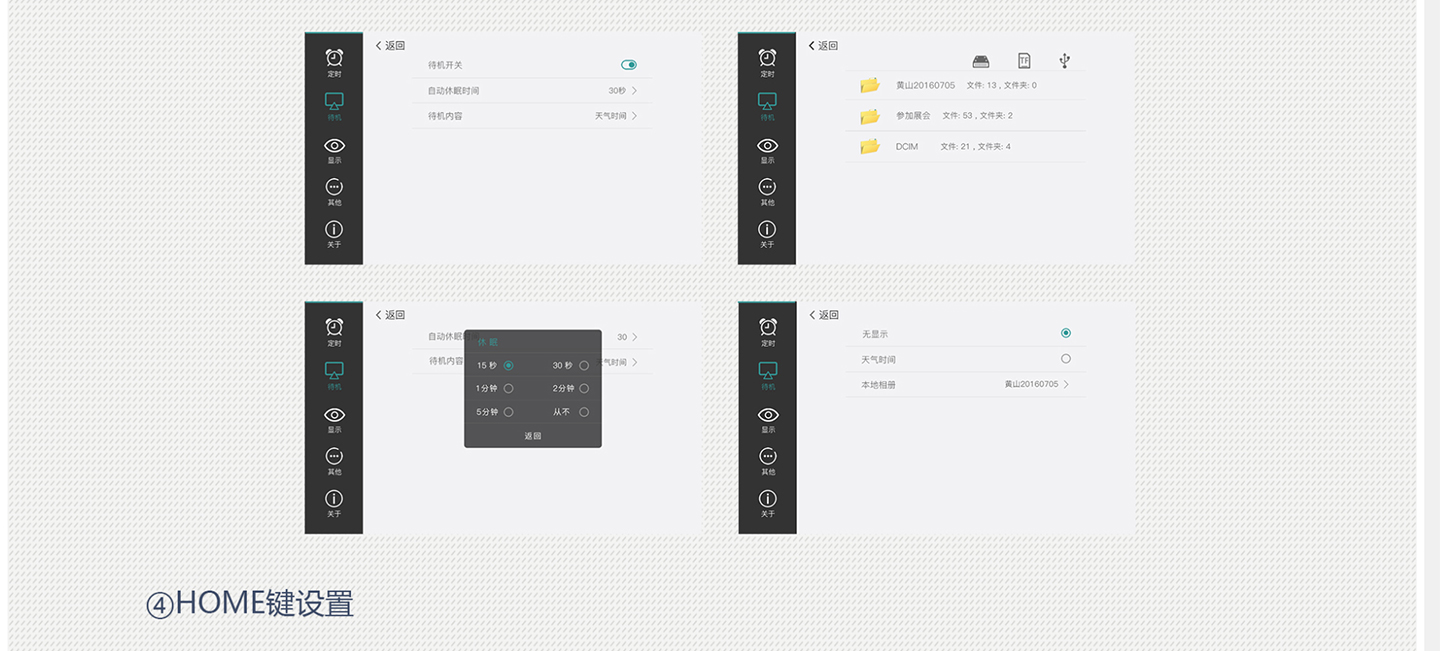
Task: Select the 1分钟 radio button
Action: pos(509,388)
